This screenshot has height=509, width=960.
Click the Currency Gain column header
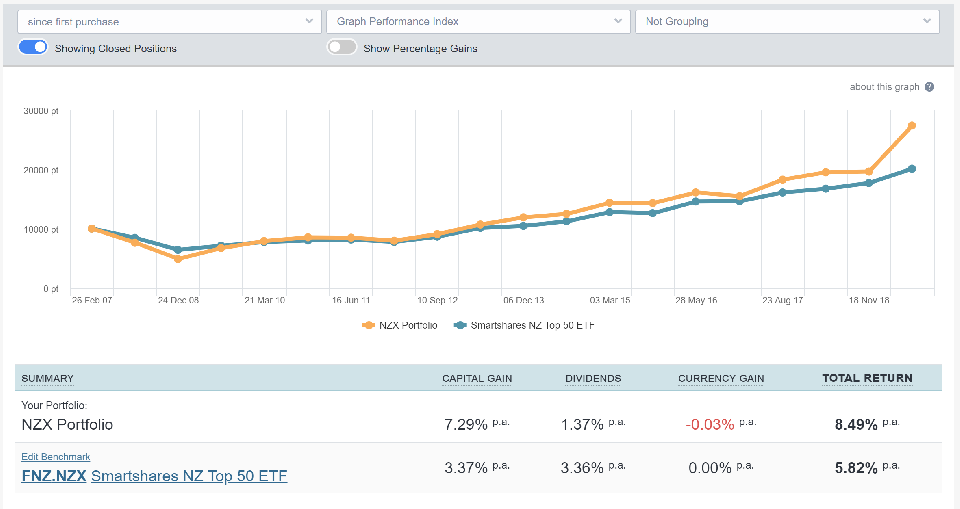tap(721, 378)
